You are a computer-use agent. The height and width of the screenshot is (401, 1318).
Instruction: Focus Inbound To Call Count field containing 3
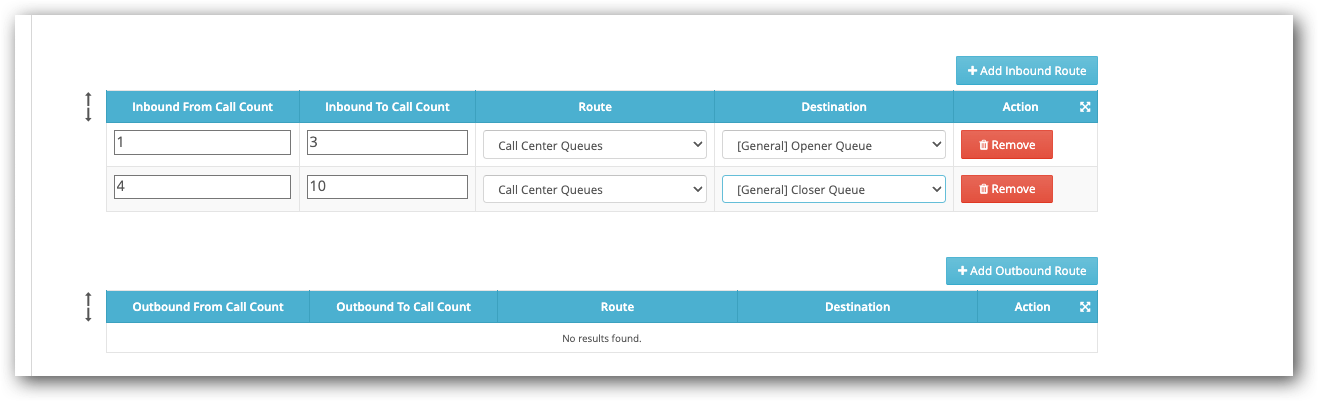(x=387, y=143)
